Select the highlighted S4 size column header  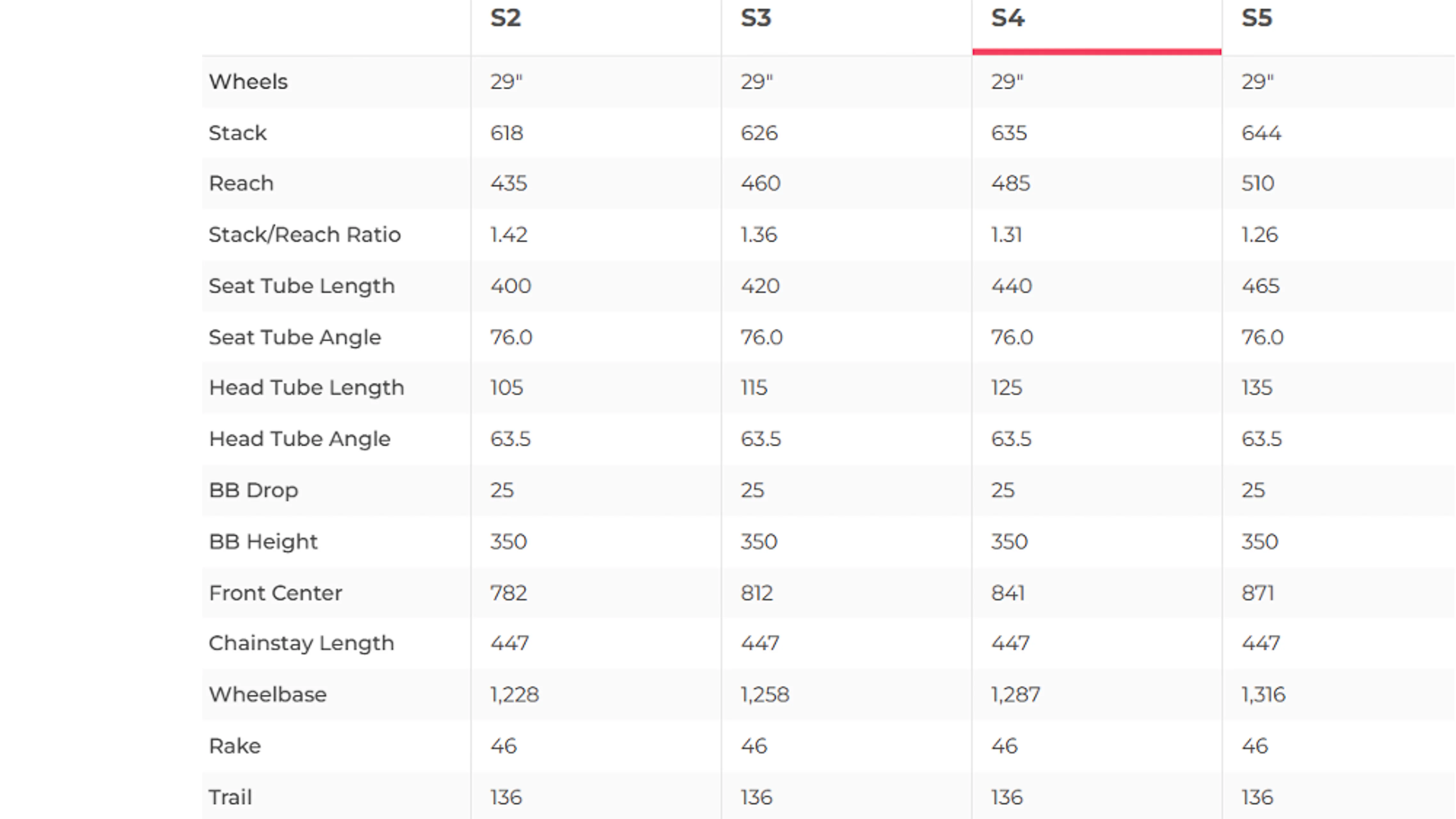pos(1008,18)
